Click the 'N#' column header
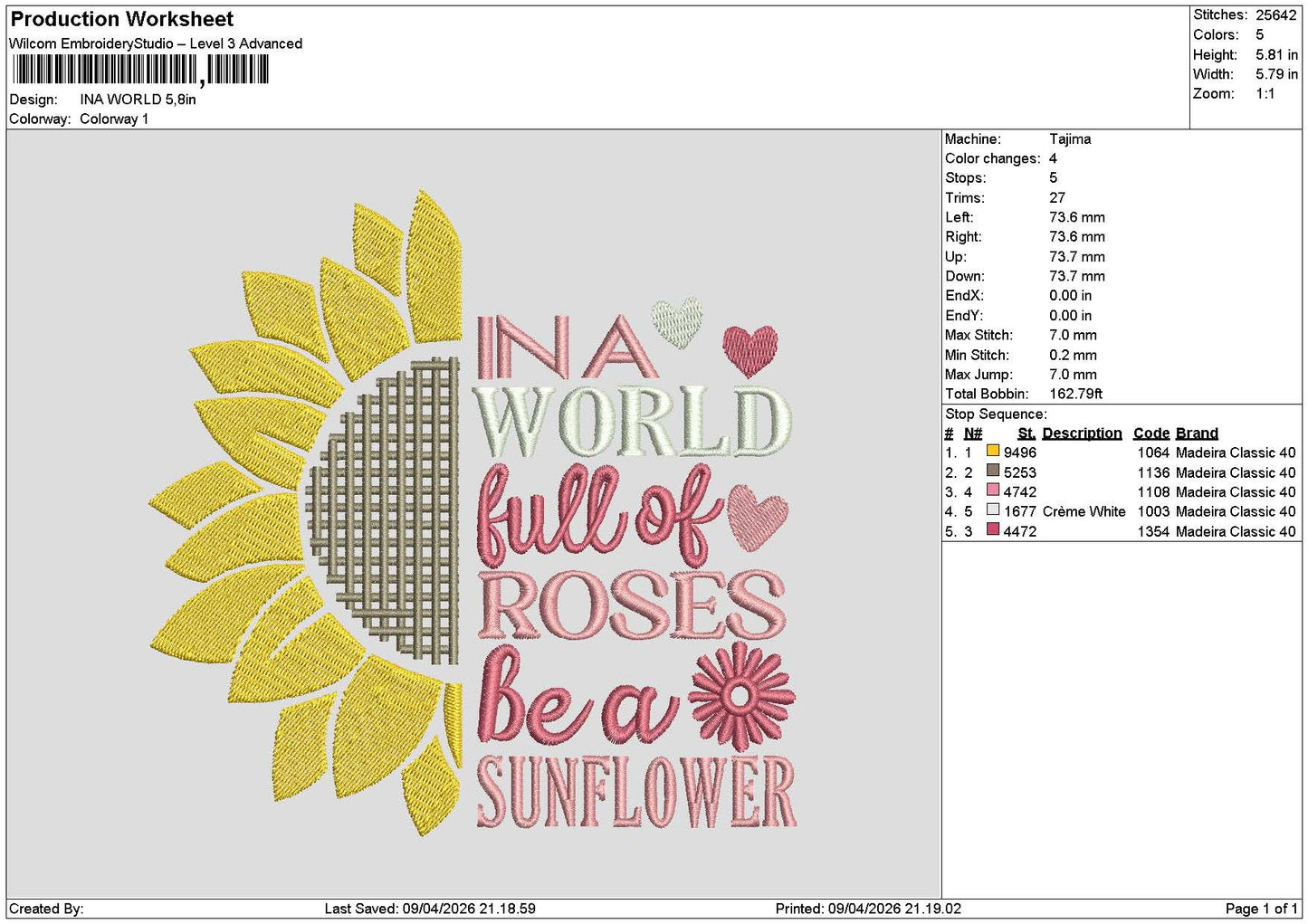Image resolution: width=1308 pixels, height=924 pixels. point(973,433)
